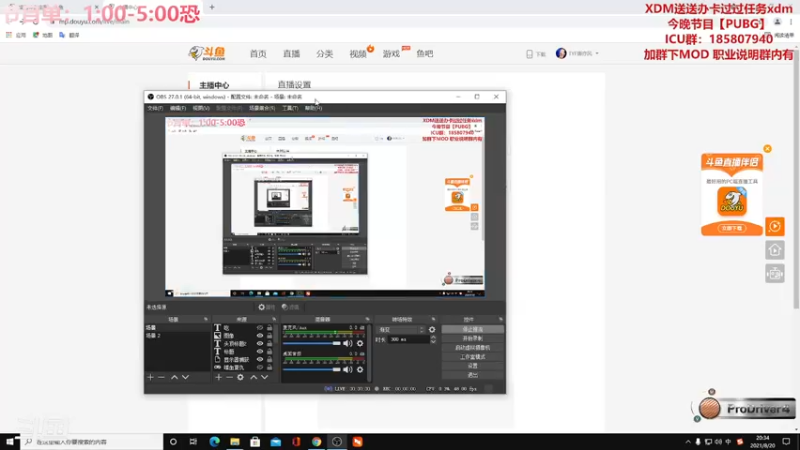800x450 pixels.
Task: Click Start Recording button in controls
Action: coord(472,339)
